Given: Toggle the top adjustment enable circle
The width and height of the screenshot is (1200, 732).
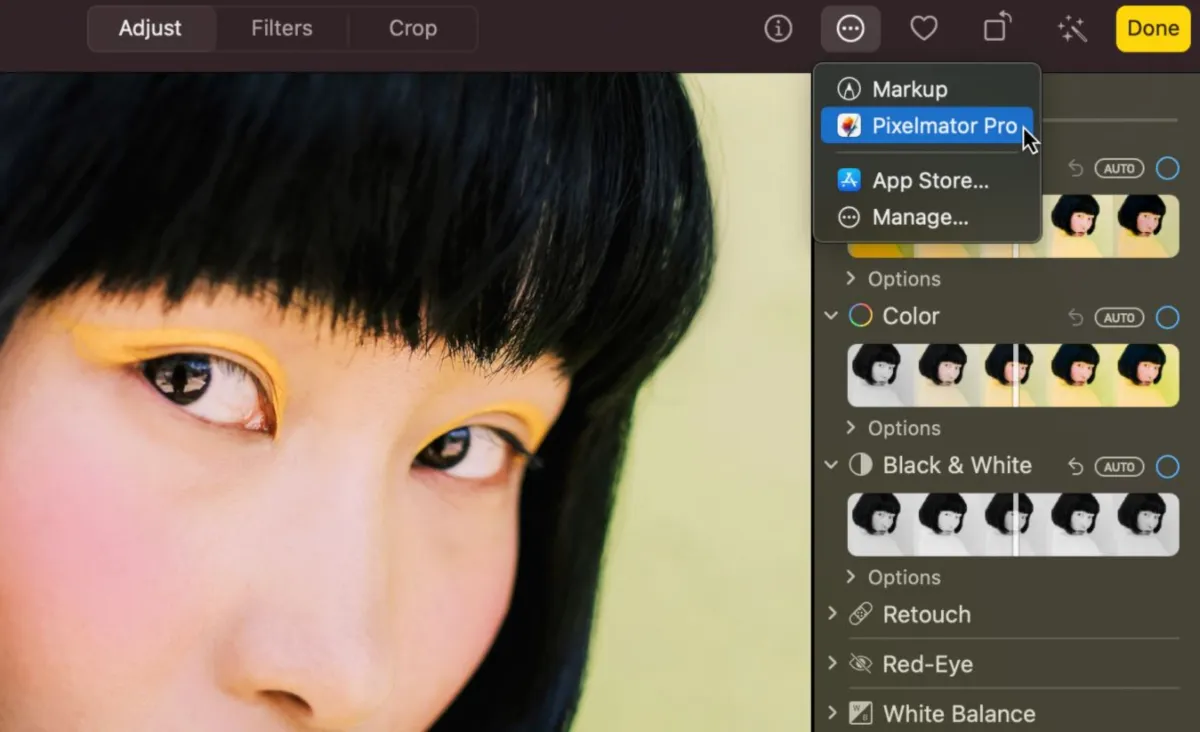Looking at the screenshot, I should tap(1167, 168).
